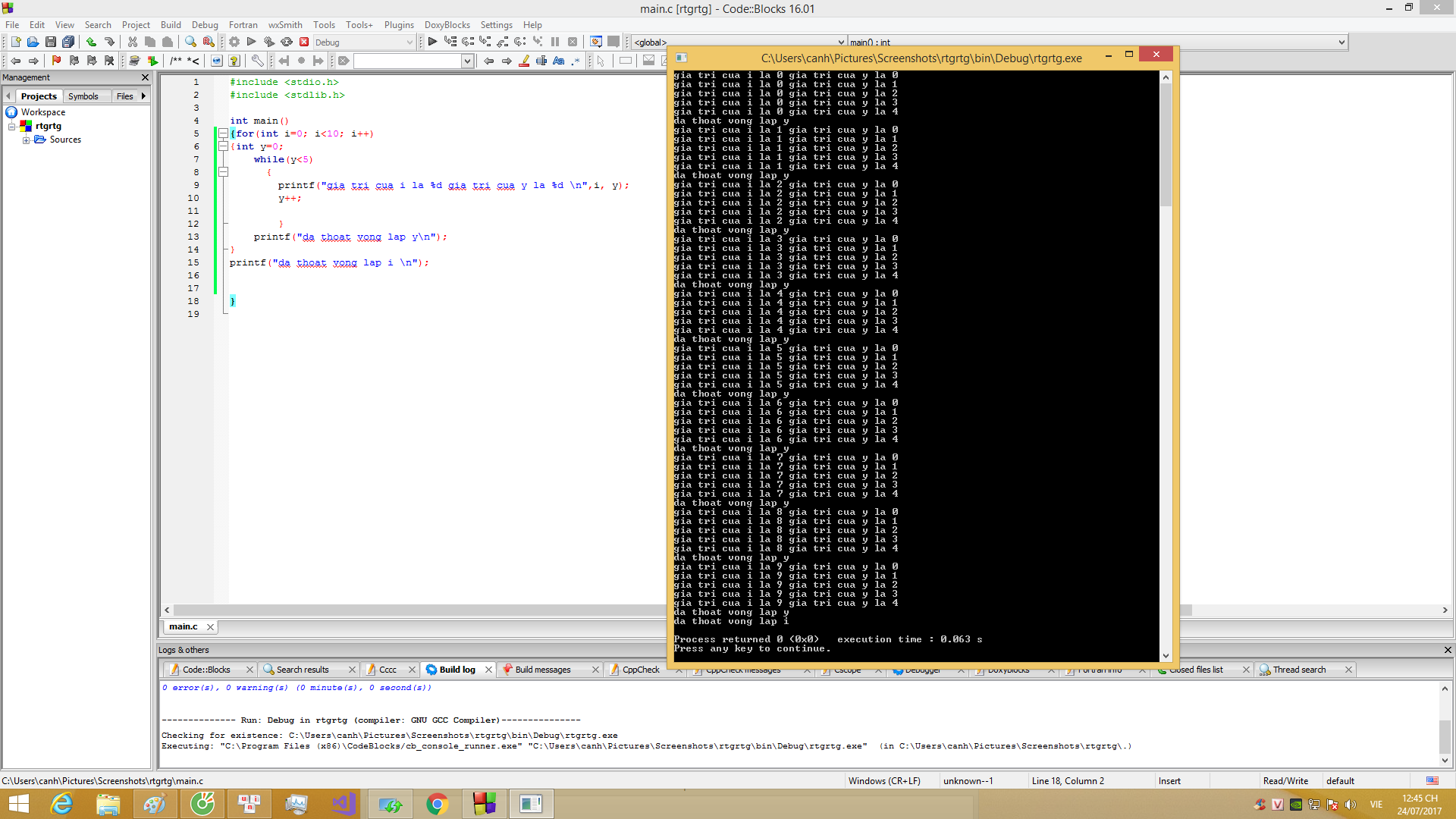Collapse the for-loop fold marker at line 5
Image resolution: width=1456 pixels, height=819 pixels.
click(x=223, y=133)
